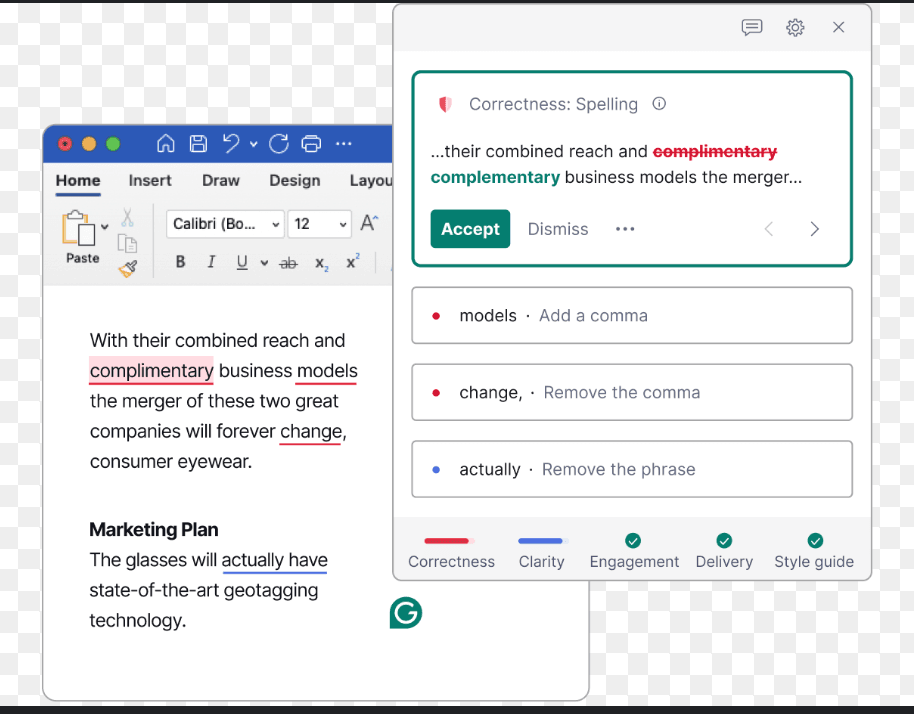The width and height of the screenshot is (914, 714).
Task: Open the font size 12 dropdown
Action: point(320,224)
